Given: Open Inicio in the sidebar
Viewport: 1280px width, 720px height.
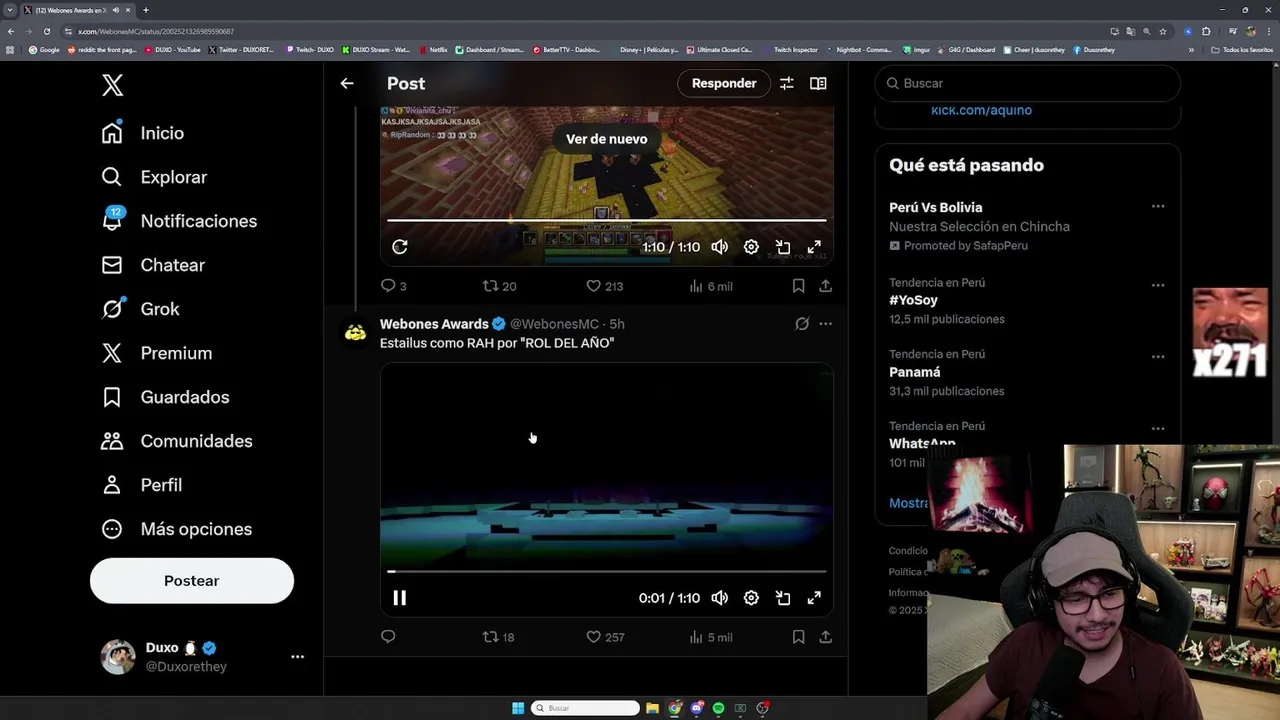Looking at the screenshot, I should click(143, 133).
